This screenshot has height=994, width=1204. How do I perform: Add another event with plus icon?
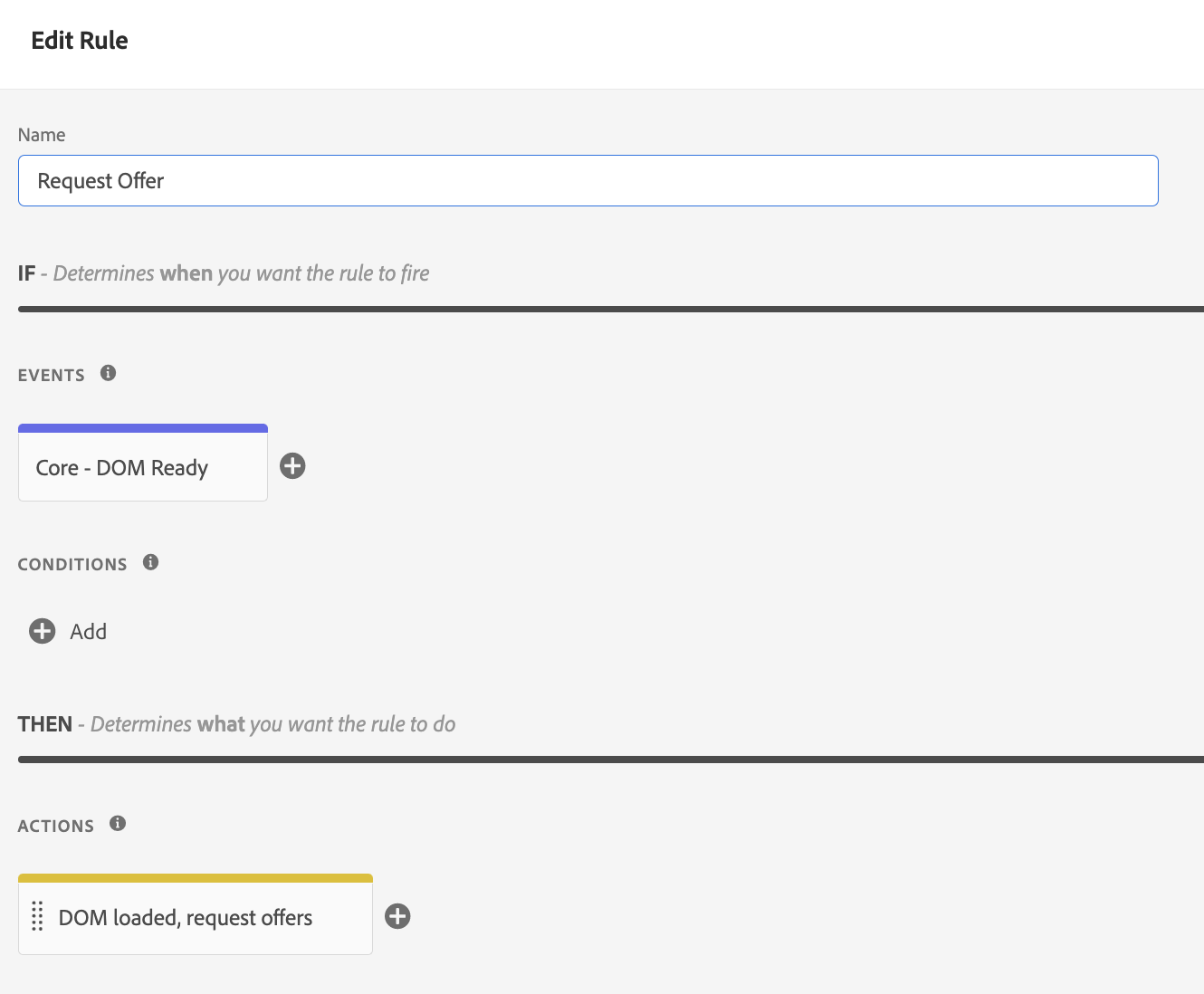292,466
